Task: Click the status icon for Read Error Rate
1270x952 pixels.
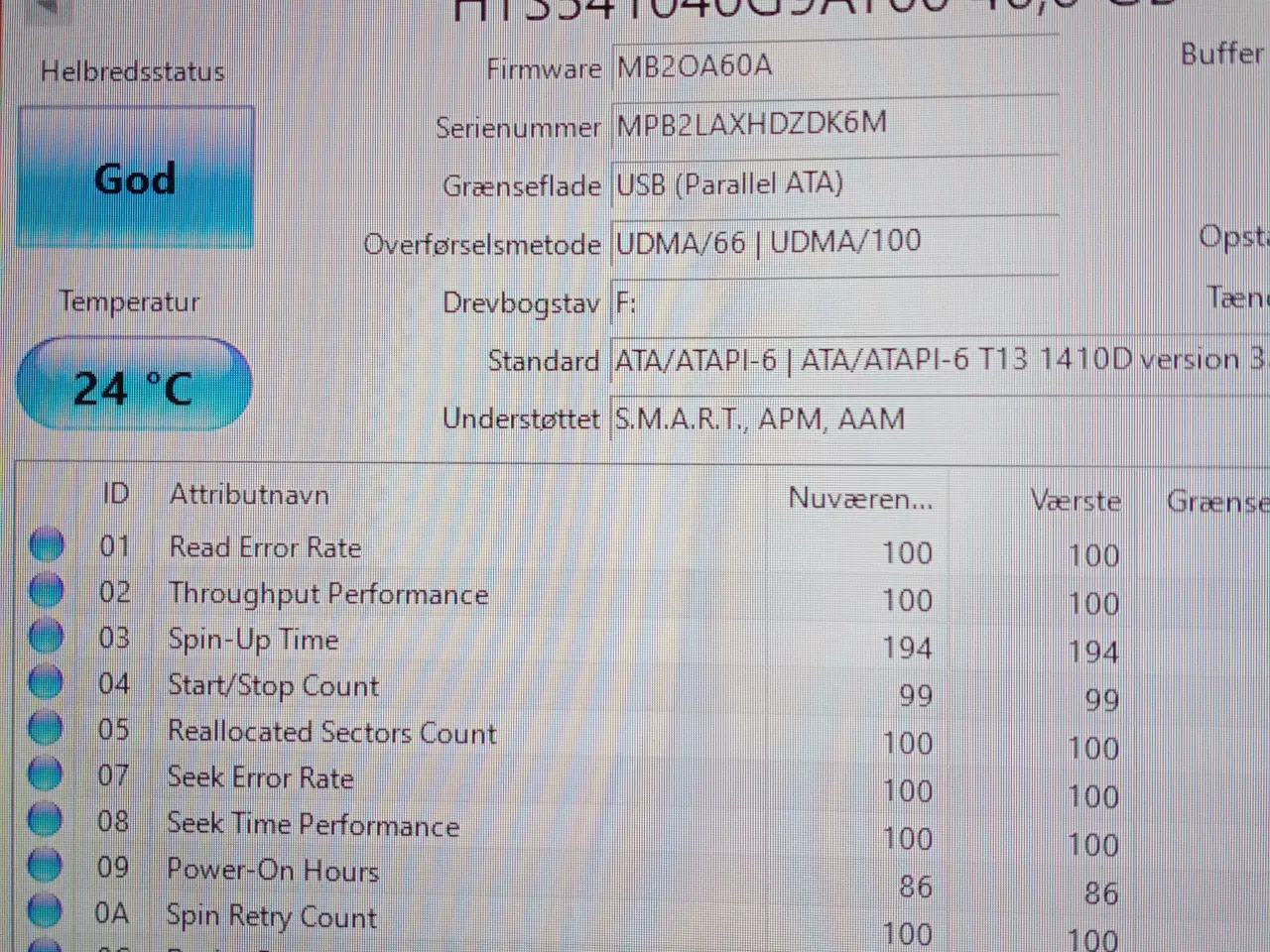Action: click(x=46, y=544)
